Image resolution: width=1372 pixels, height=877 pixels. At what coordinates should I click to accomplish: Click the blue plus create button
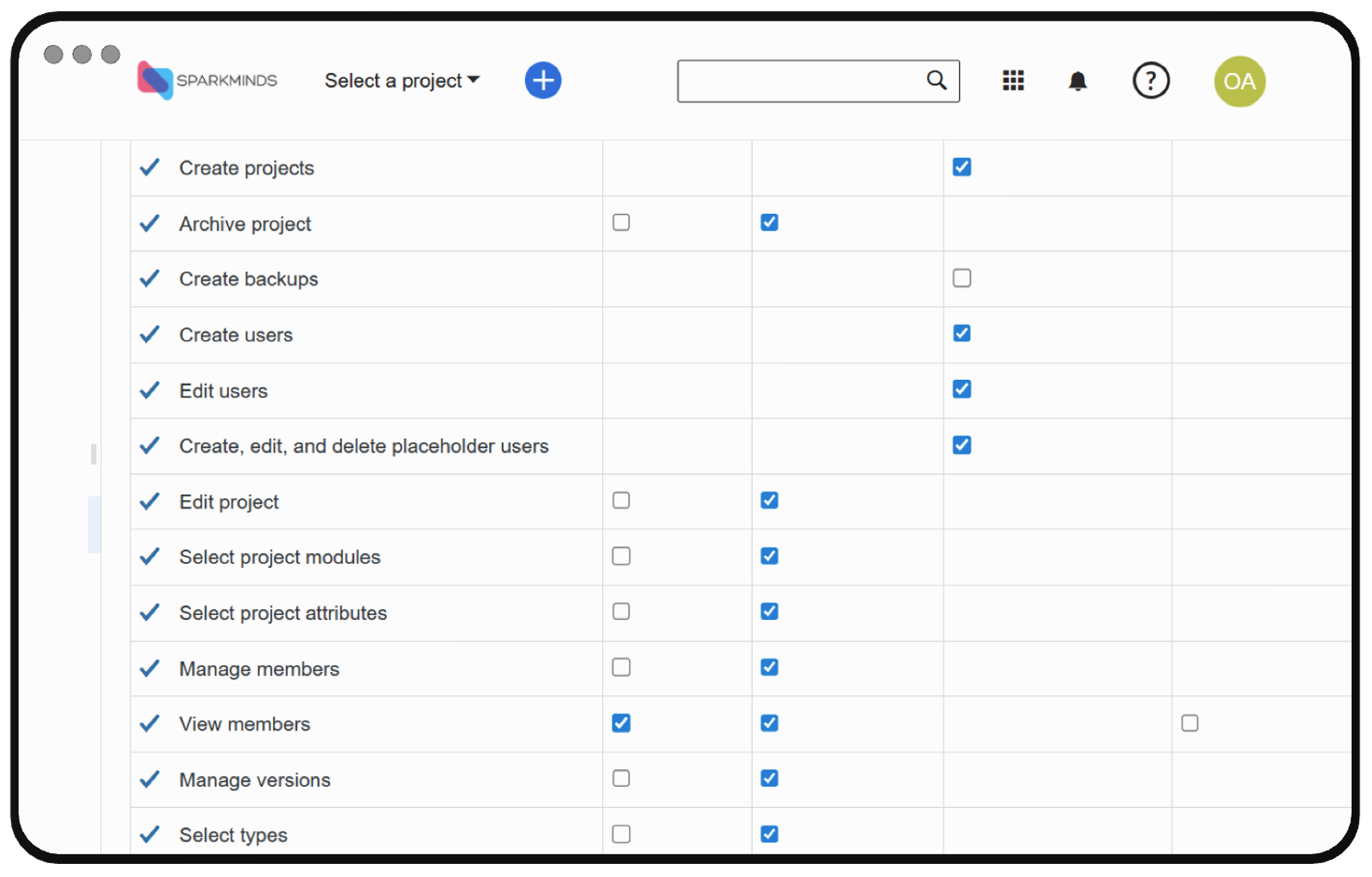(542, 80)
